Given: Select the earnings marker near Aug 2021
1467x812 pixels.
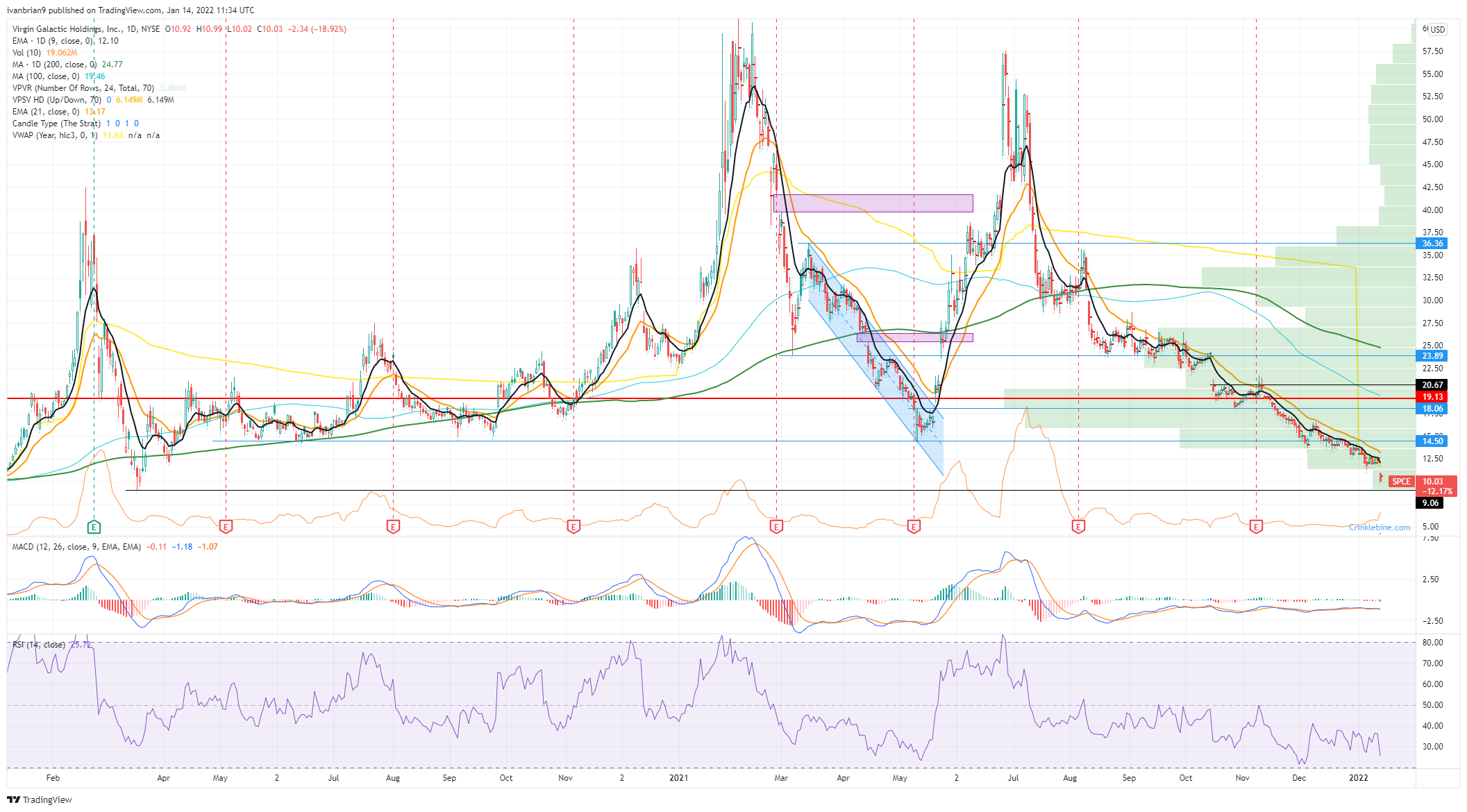Looking at the screenshot, I should pyautogui.click(x=1078, y=527).
